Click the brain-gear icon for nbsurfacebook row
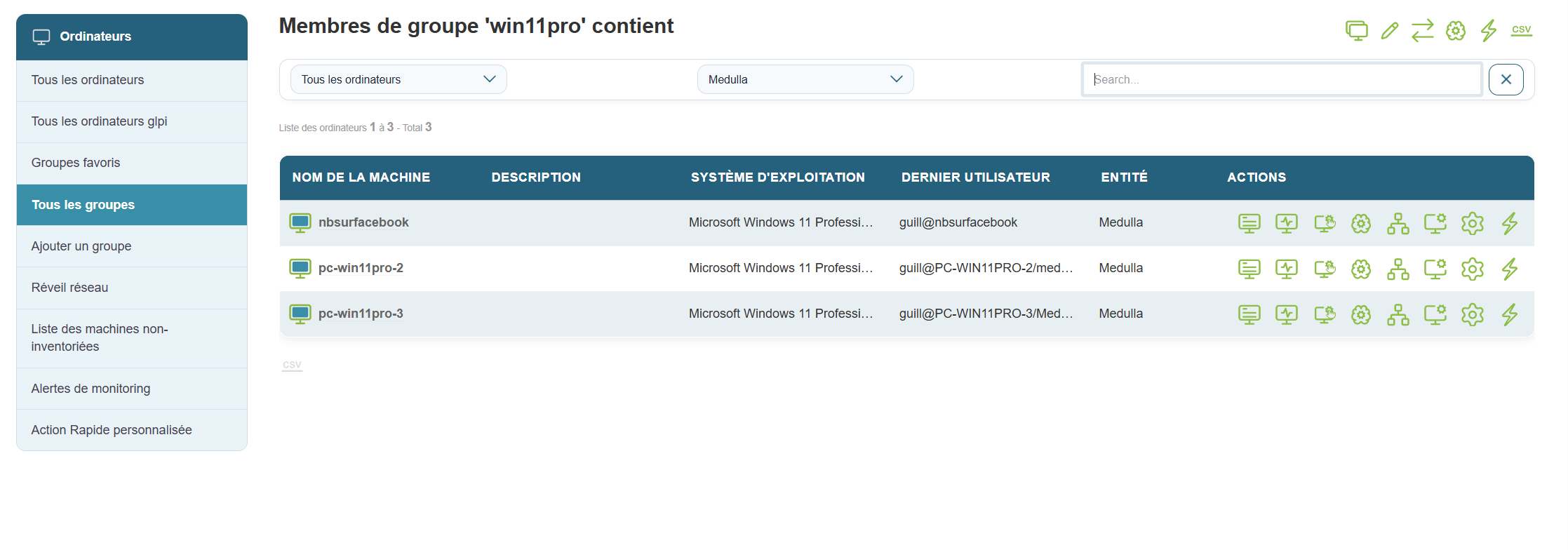 [x=1360, y=224]
